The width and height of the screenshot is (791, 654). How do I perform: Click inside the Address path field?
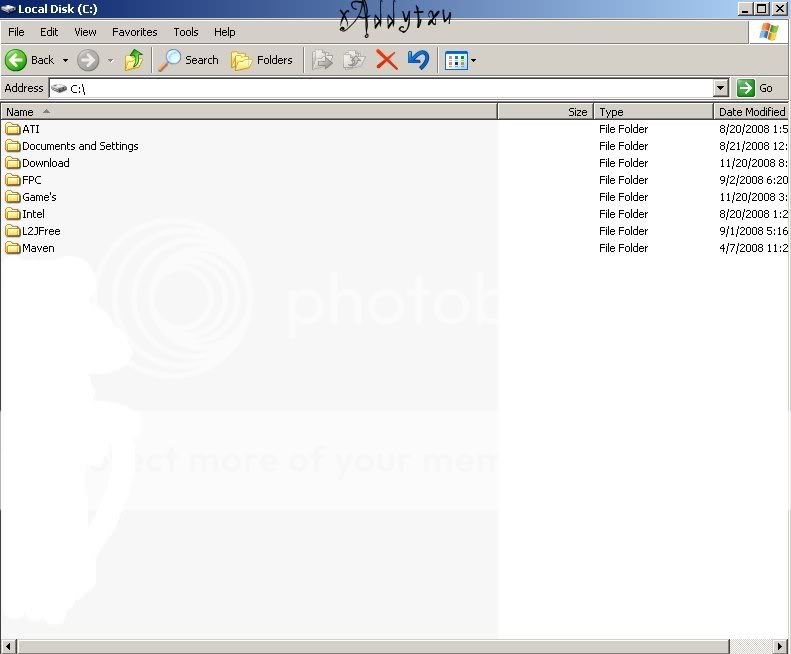point(390,88)
